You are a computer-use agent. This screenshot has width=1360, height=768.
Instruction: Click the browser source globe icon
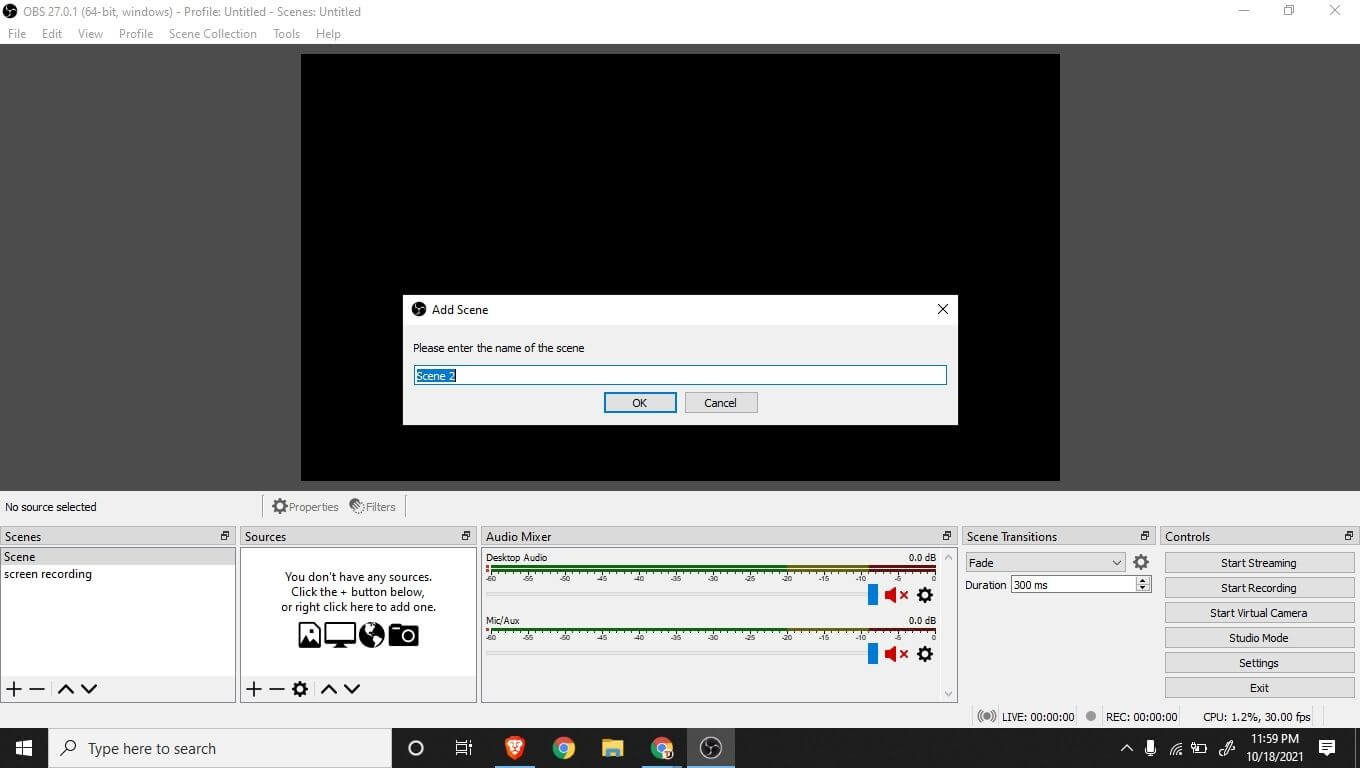(371, 634)
